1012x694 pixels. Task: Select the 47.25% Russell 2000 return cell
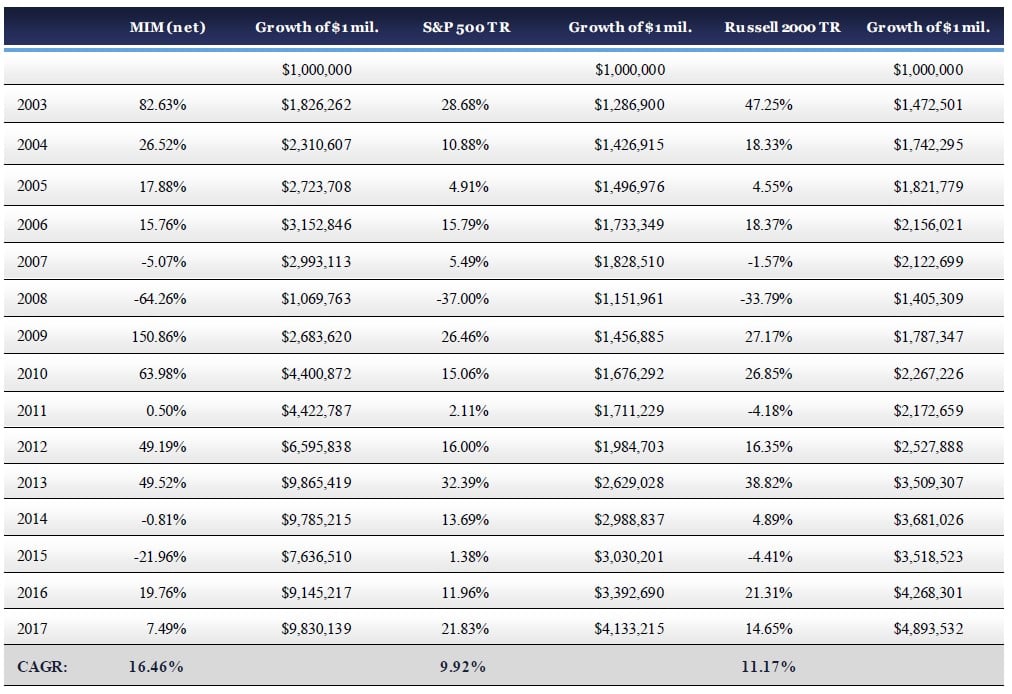(770, 104)
